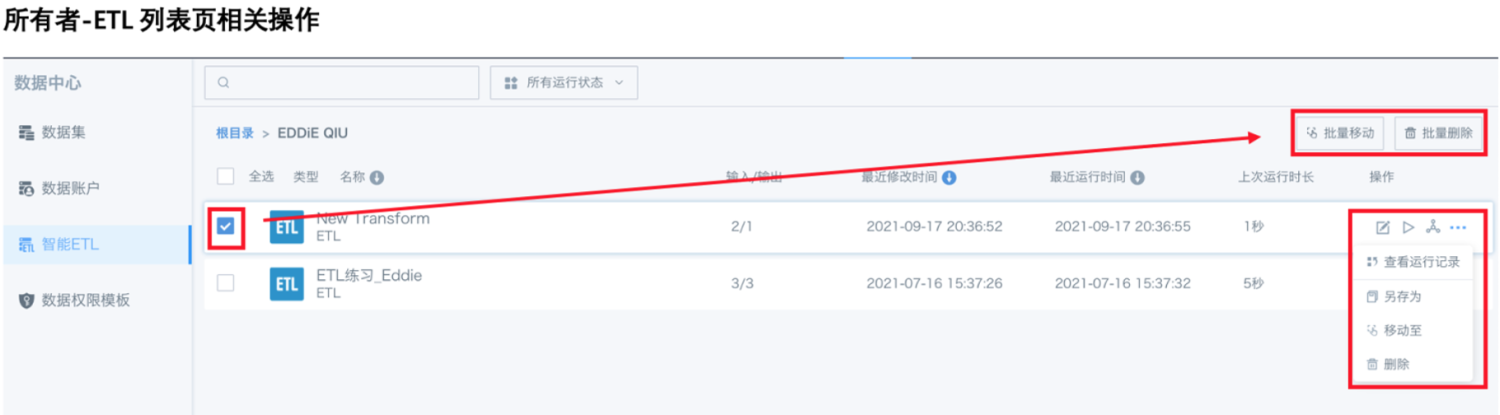
Task: Click the more options ellipsis icon
Action: pos(1458,227)
